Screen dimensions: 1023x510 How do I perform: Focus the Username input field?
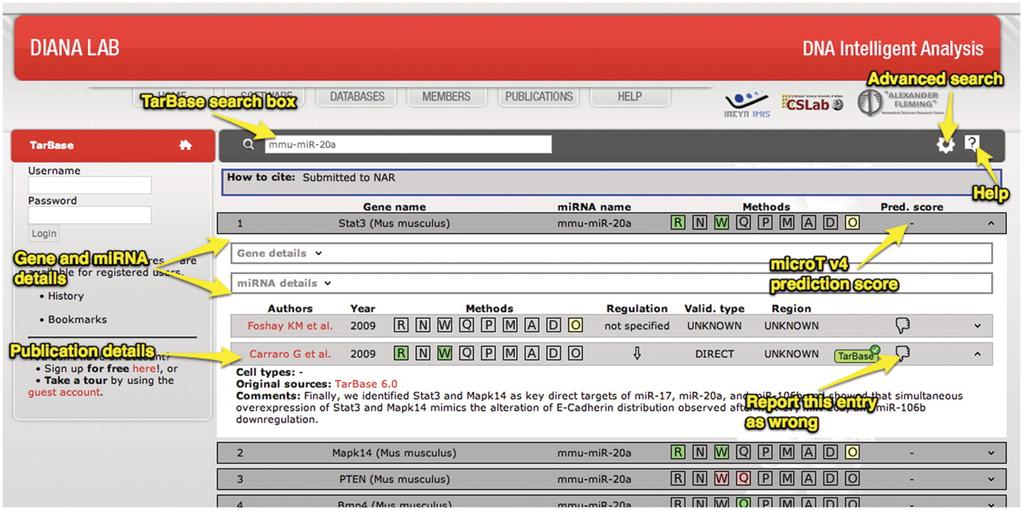tap(89, 185)
